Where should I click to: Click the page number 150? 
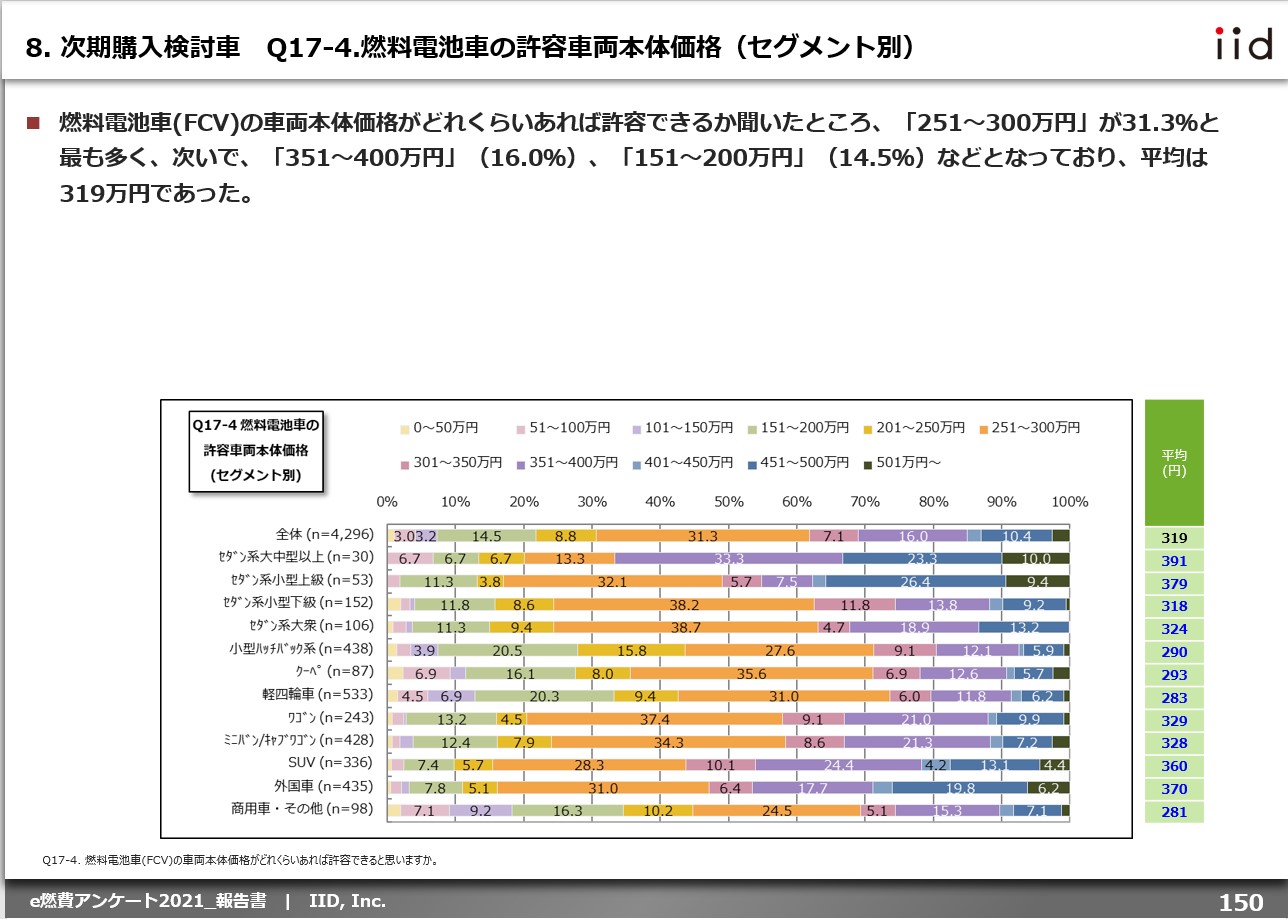[1241, 902]
